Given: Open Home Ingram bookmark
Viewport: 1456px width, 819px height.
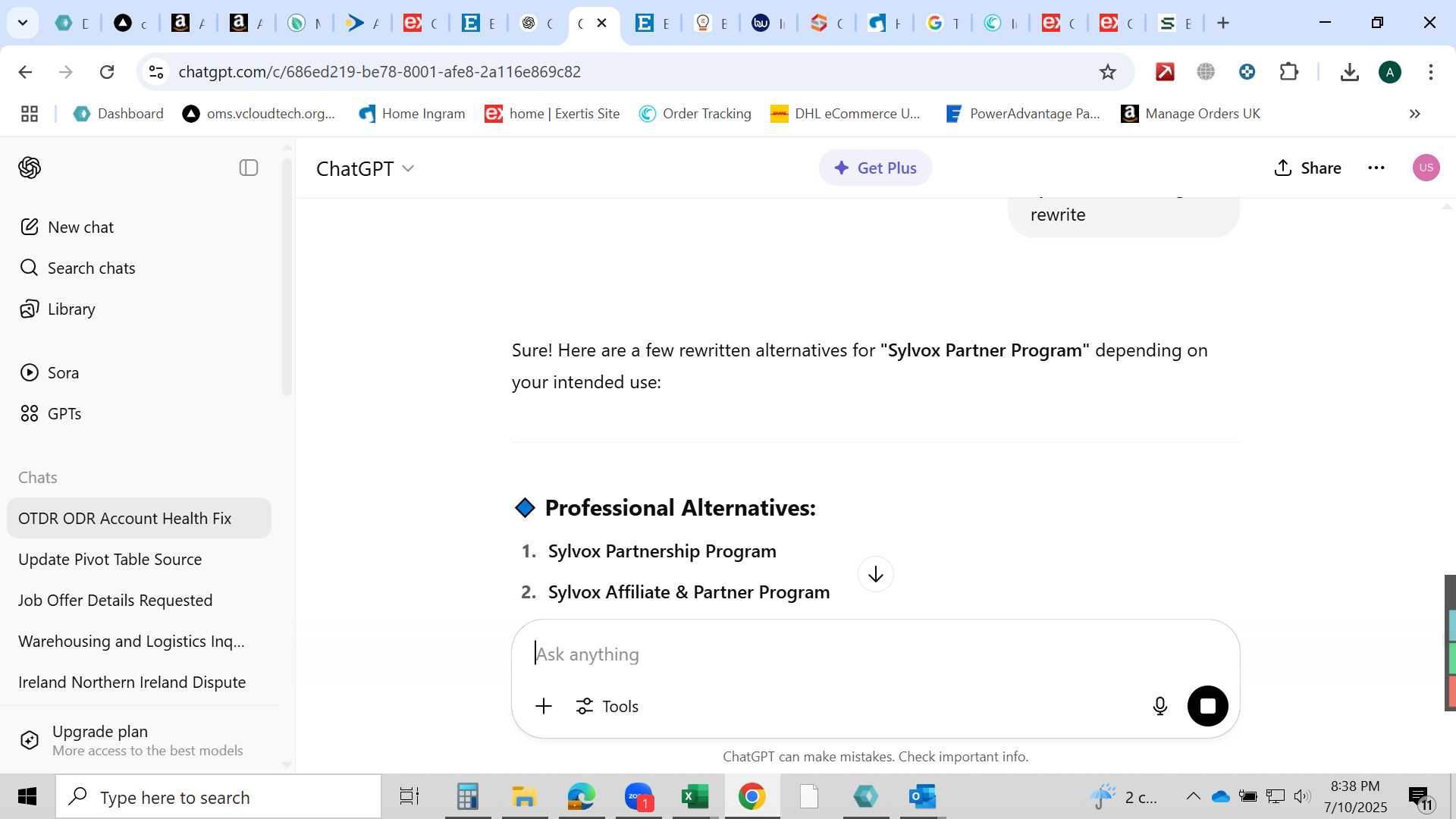Looking at the screenshot, I should click(x=412, y=114).
